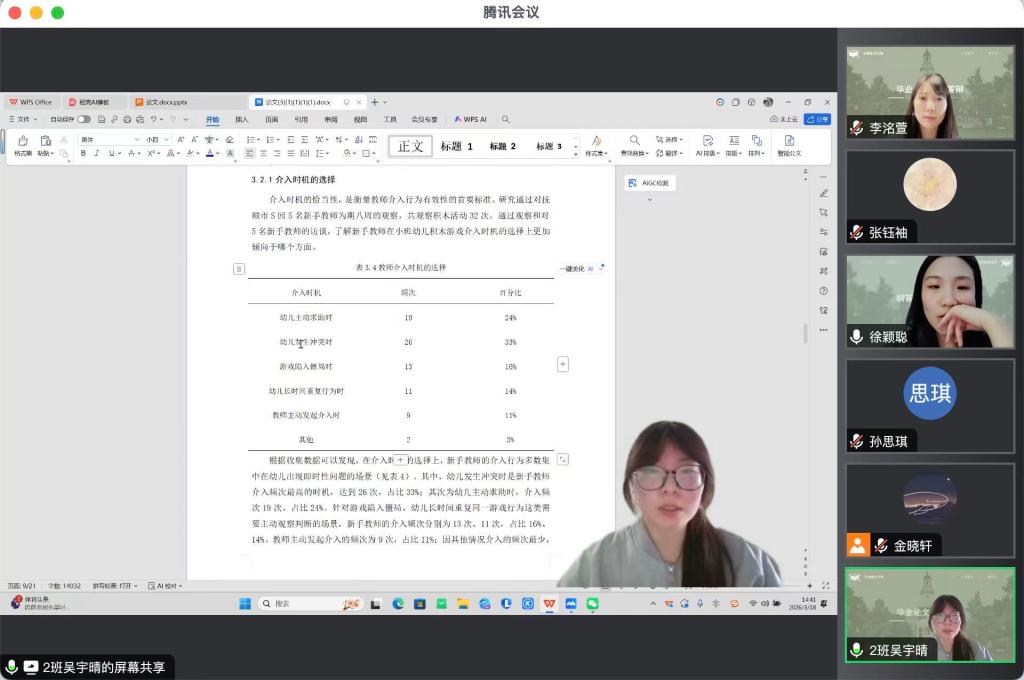
Task: Select the 标题 1 heading style
Action: 457,146
